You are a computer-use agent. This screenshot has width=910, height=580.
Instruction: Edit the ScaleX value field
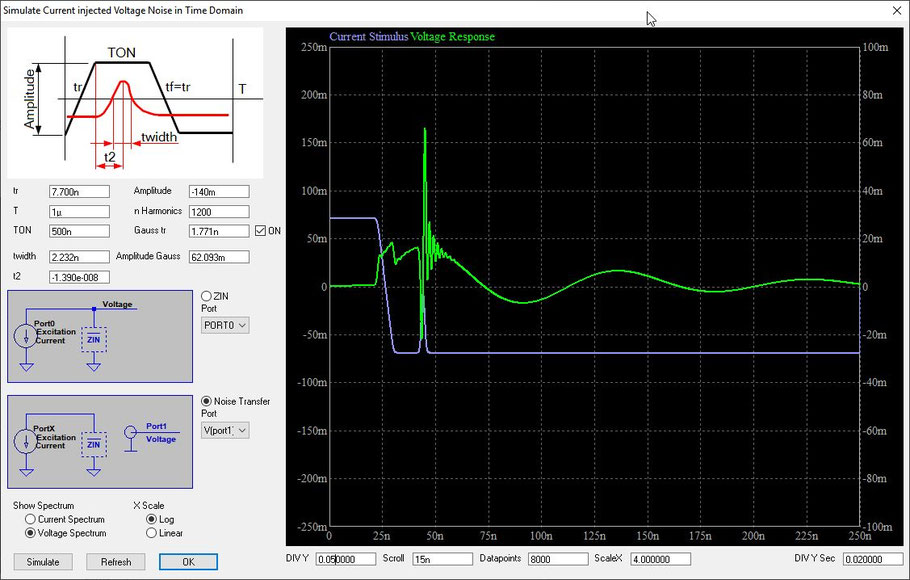coord(661,559)
